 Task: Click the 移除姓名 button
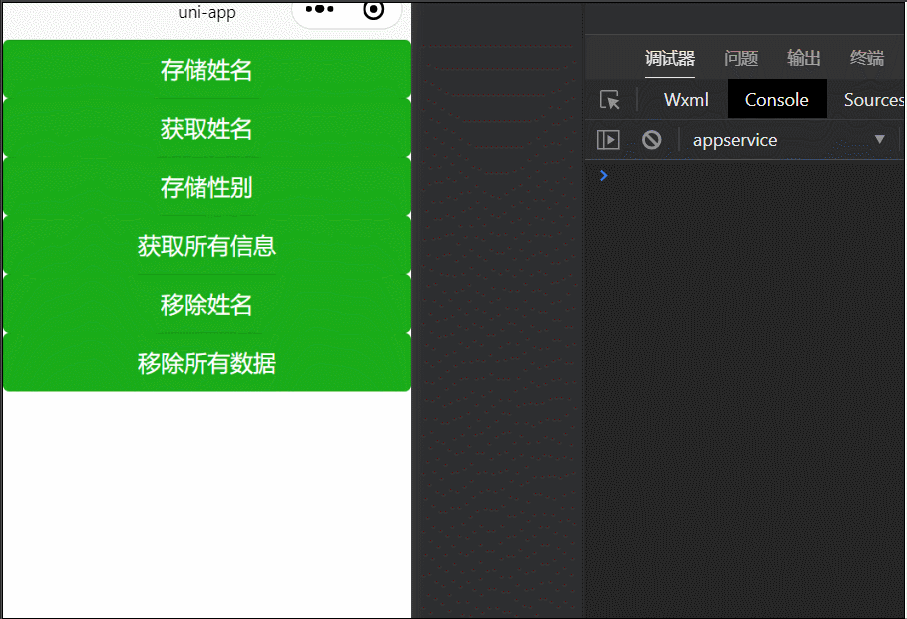(206, 305)
